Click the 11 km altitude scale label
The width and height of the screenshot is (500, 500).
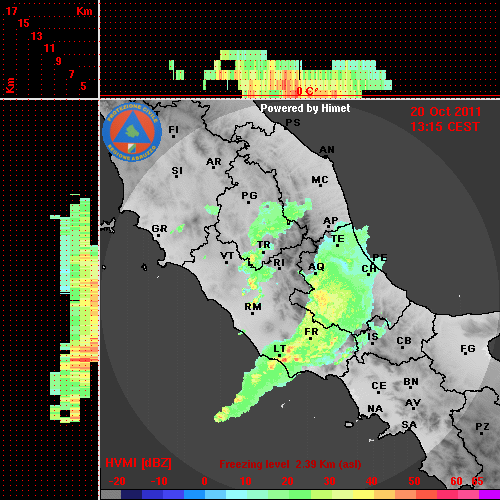tap(49, 48)
